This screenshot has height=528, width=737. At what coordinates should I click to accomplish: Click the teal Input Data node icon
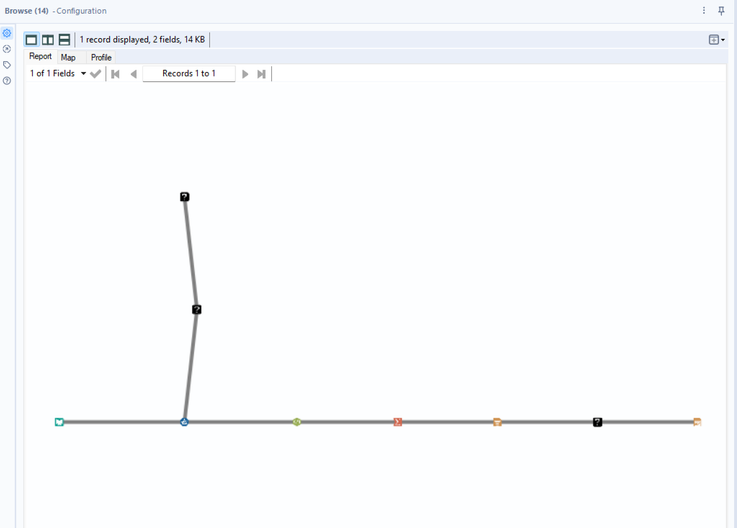click(x=59, y=422)
